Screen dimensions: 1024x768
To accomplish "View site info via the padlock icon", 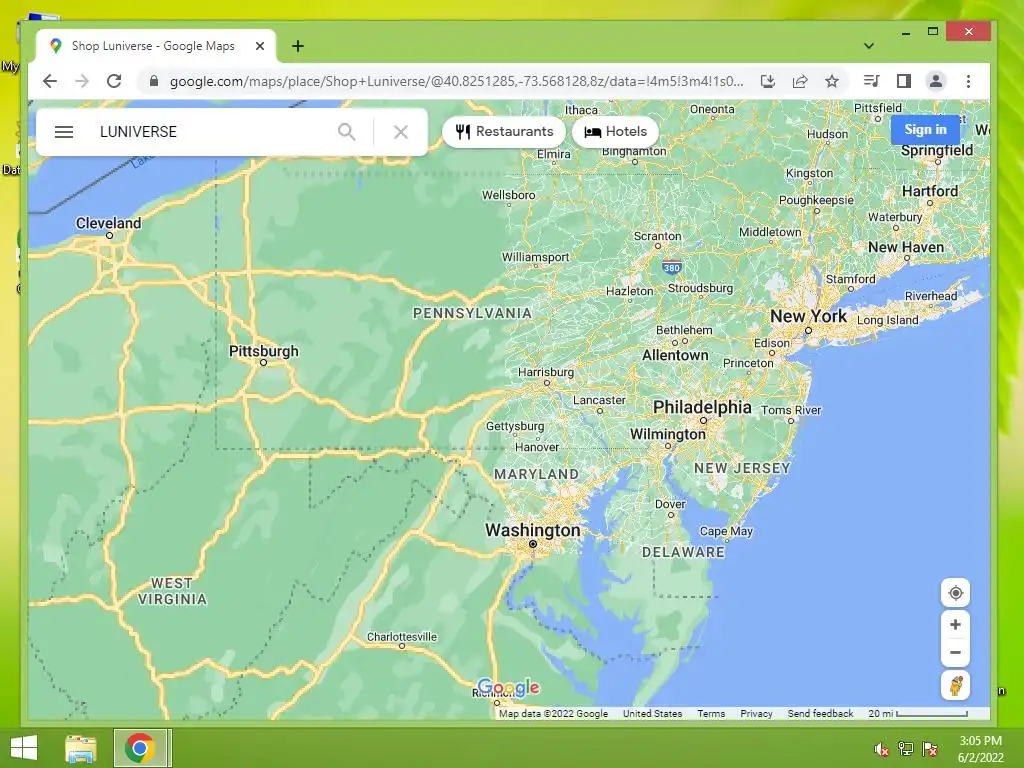I will 154,81.
